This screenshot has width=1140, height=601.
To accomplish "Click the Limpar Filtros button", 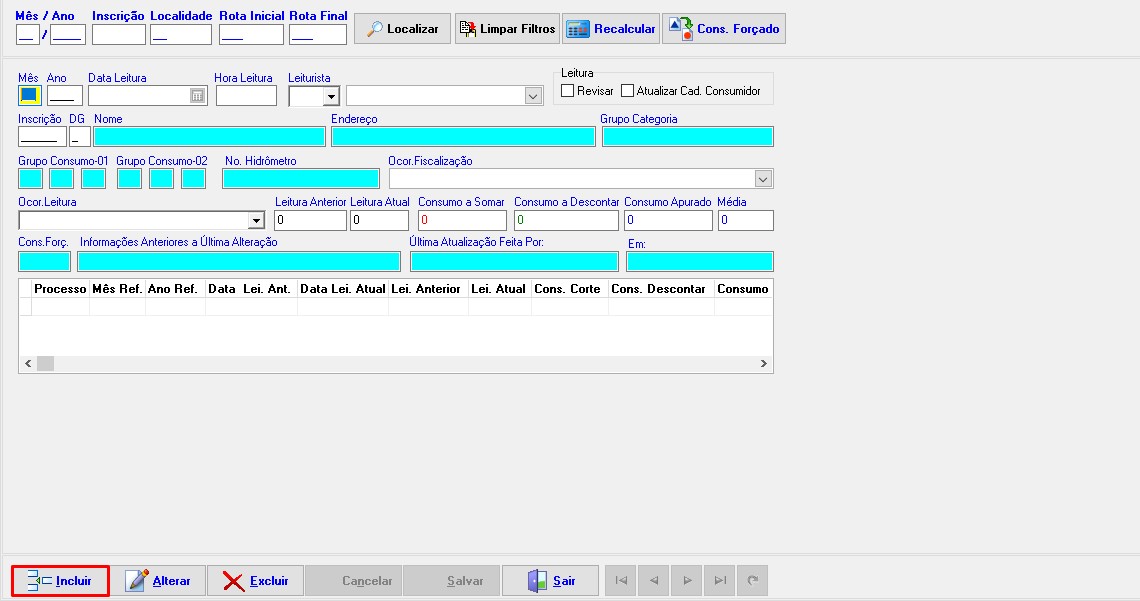I will tap(506, 29).
